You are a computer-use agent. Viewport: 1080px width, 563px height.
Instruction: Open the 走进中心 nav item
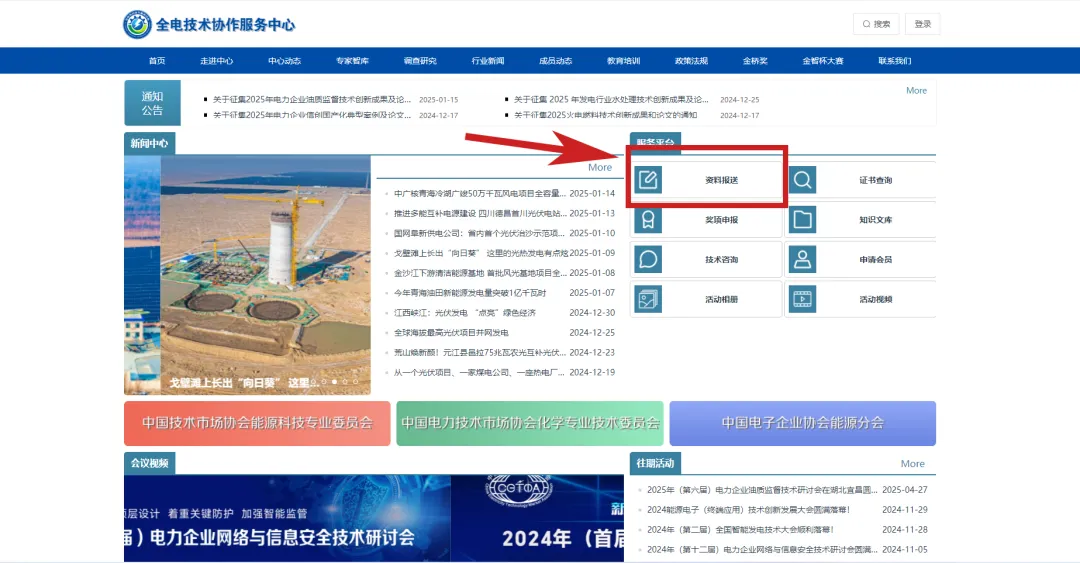pyautogui.click(x=216, y=61)
